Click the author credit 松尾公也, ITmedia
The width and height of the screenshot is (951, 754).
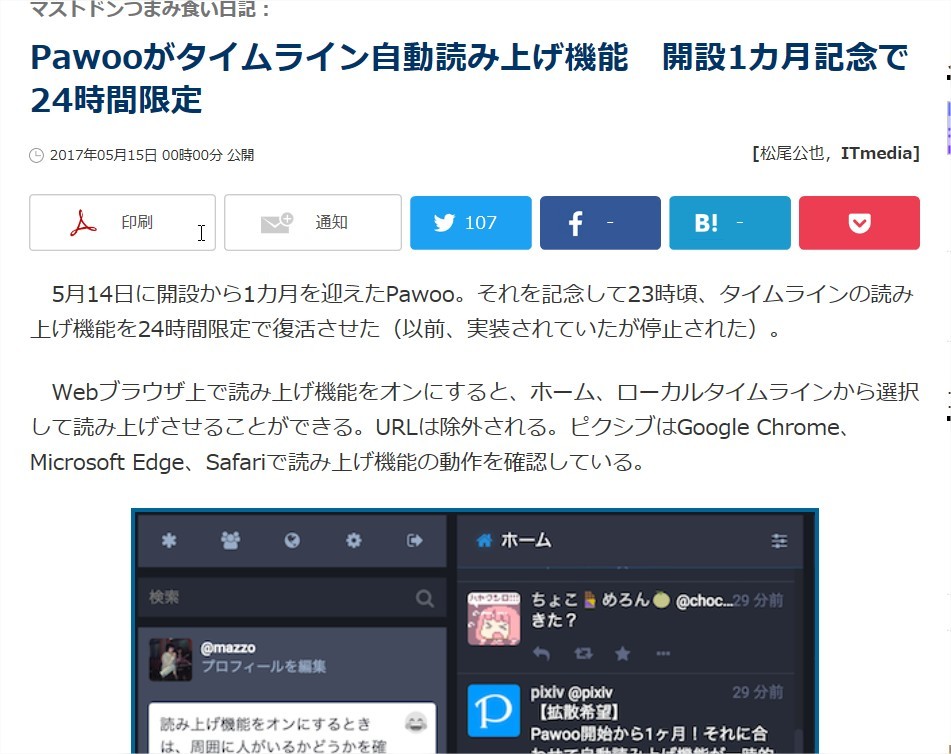point(836,153)
